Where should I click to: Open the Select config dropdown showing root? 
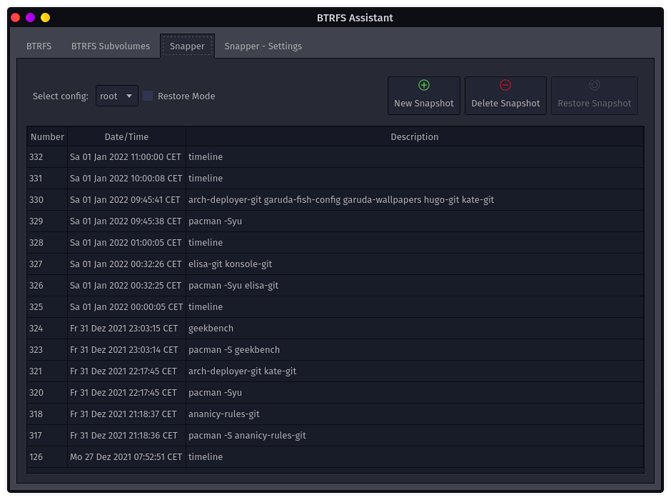(117, 96)
